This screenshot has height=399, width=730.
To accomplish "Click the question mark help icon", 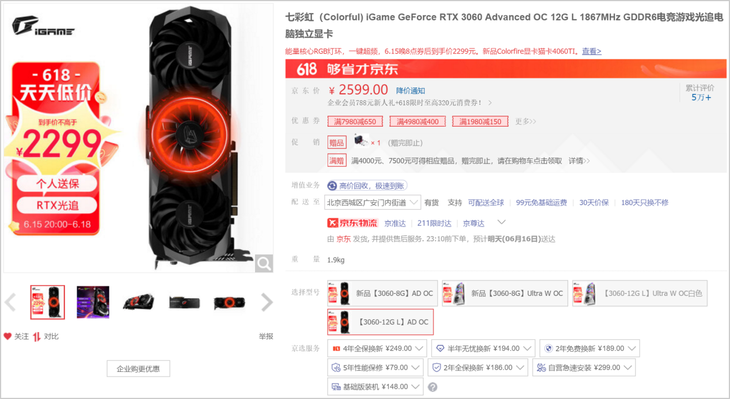I will click(433, 387).
